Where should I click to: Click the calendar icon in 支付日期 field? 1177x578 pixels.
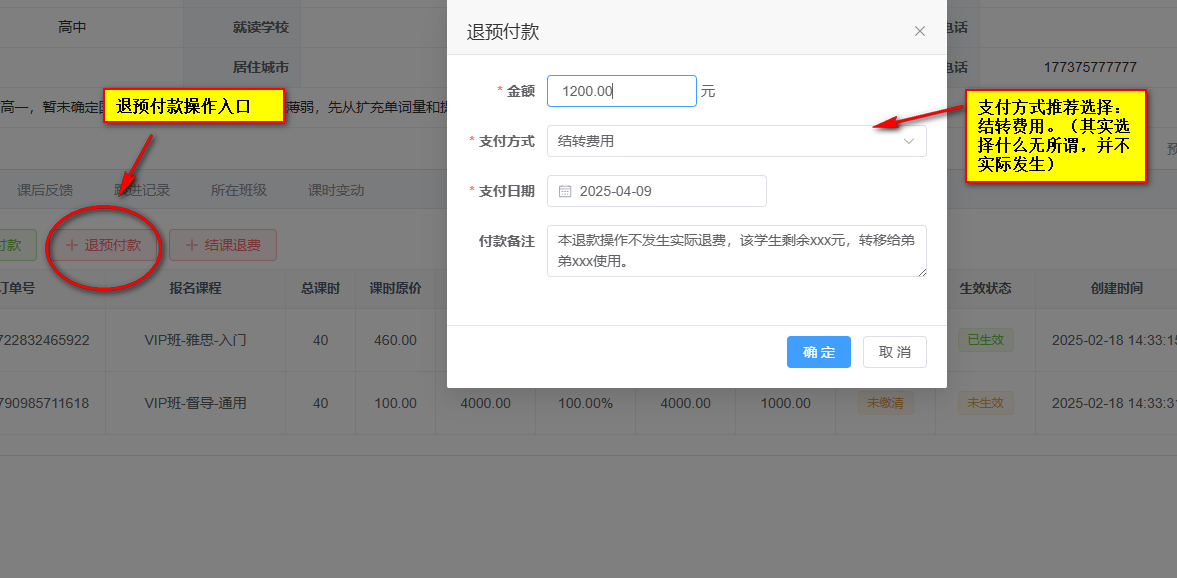click(x=565, y=191)
